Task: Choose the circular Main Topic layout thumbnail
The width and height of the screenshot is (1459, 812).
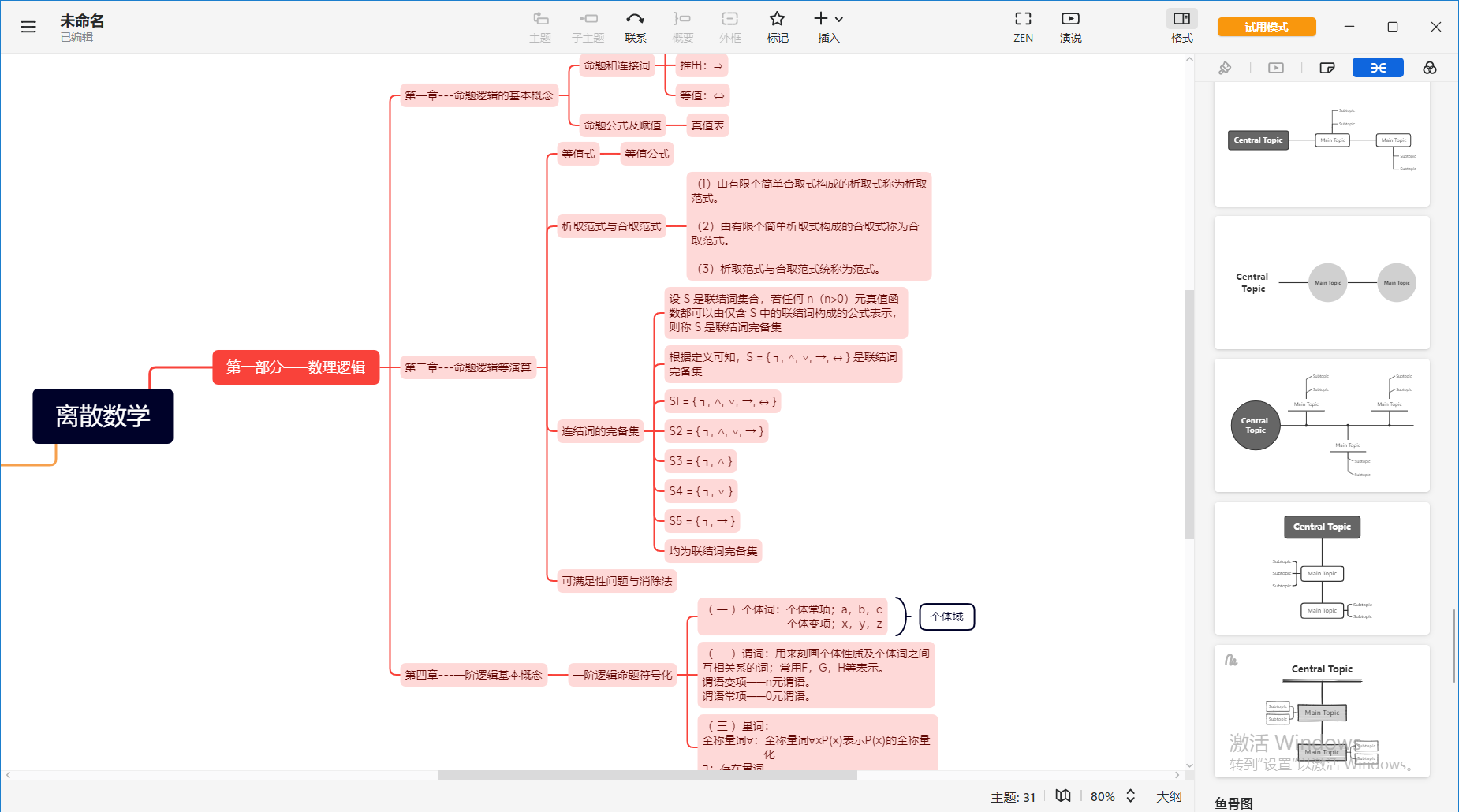Action: pyautogui.click(x=1322, y=282)
